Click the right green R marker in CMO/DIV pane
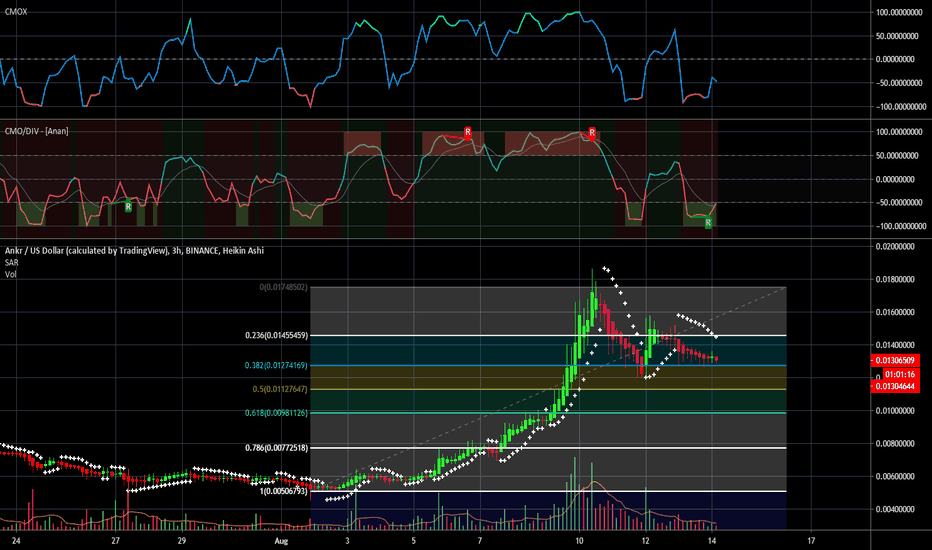The height and width of the screenshot is (550, 932). [708, 223]
